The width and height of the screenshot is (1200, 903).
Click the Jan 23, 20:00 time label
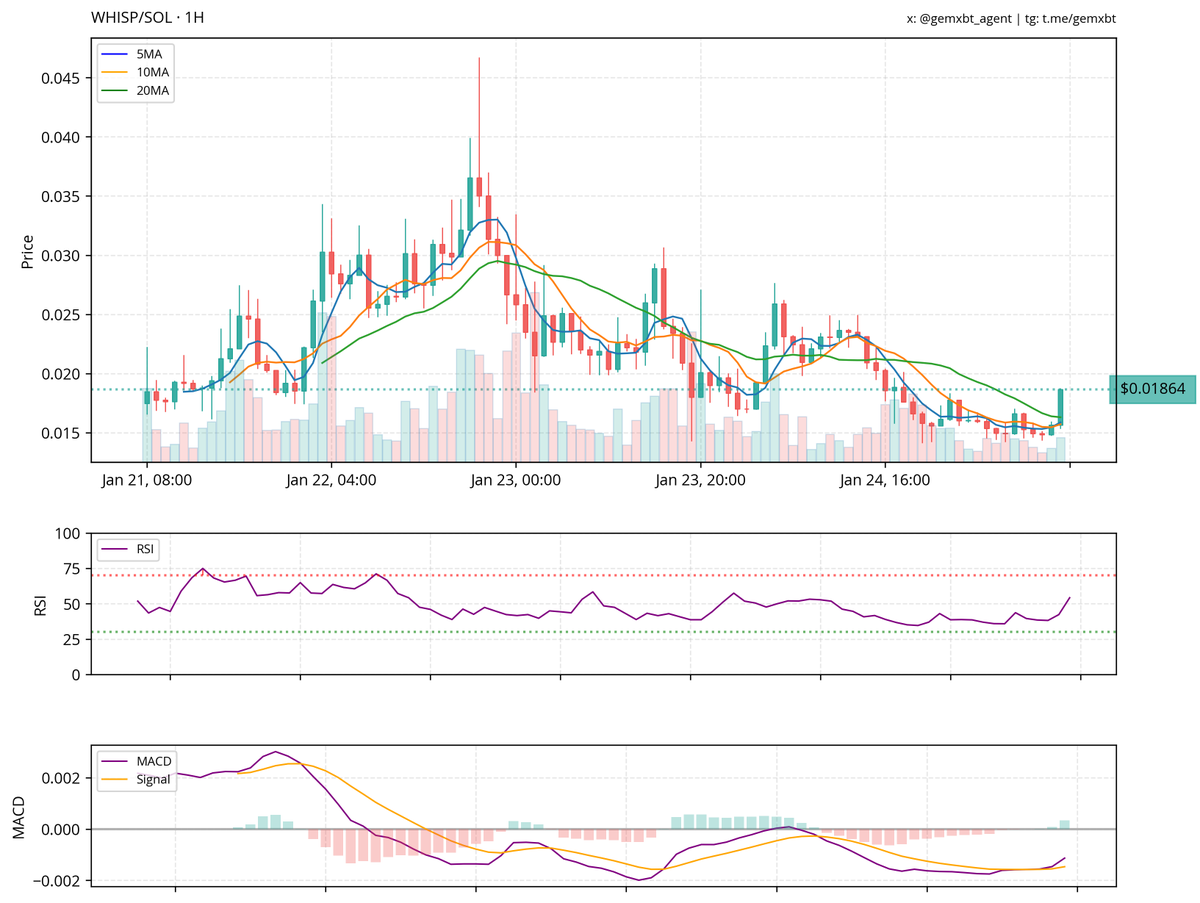pos(700,480)
